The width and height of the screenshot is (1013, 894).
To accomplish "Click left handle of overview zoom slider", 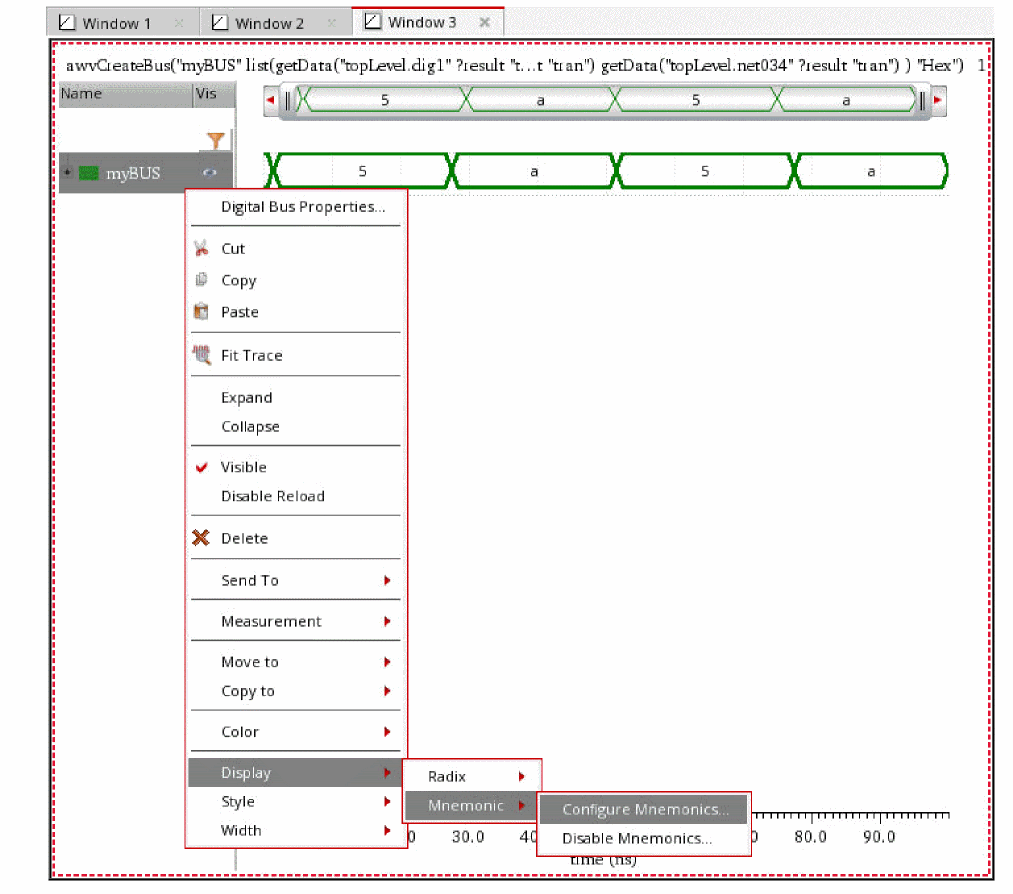I will (x=288, y=101).
